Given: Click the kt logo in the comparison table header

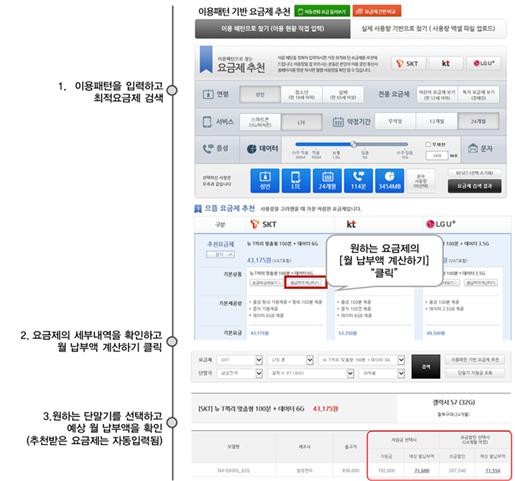Looking at the screenshot, I should click(x=351, y=224).
